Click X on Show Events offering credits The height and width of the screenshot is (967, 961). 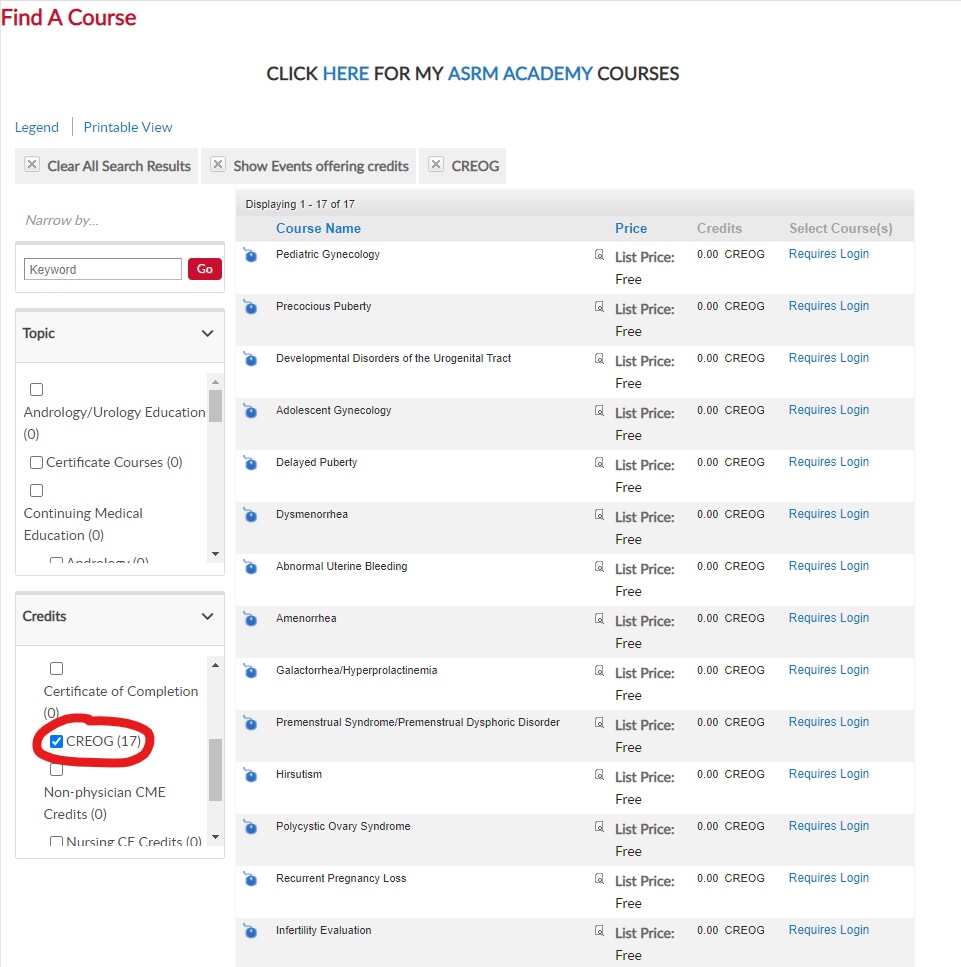tap(218, 165)
